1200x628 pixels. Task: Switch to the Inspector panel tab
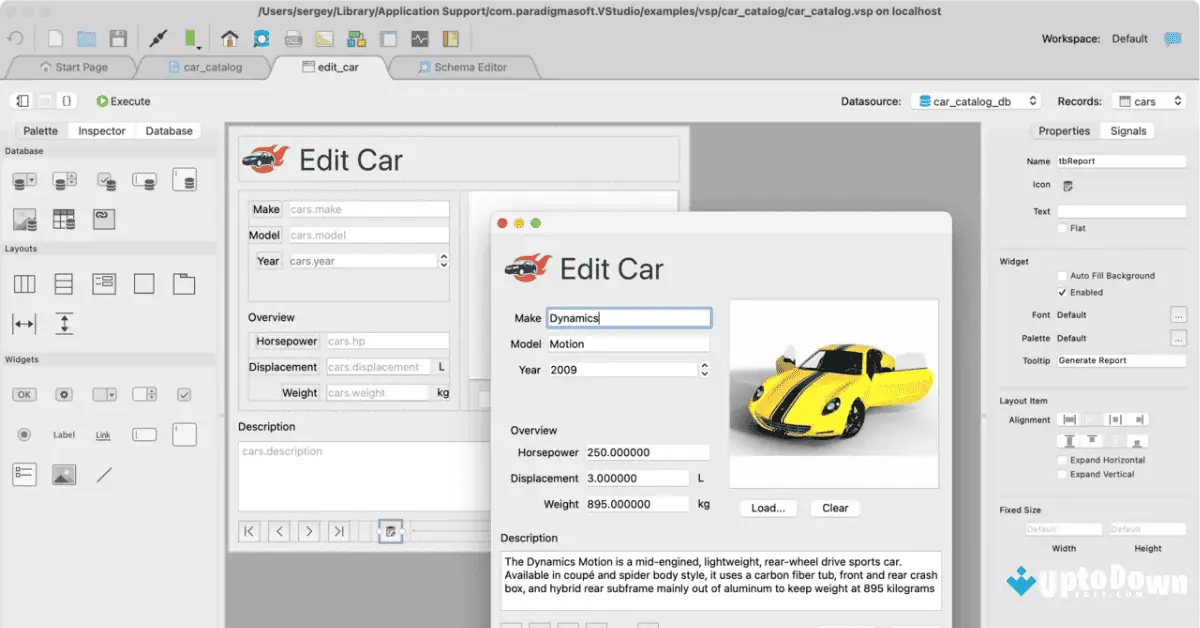click(x=102, y=131)
